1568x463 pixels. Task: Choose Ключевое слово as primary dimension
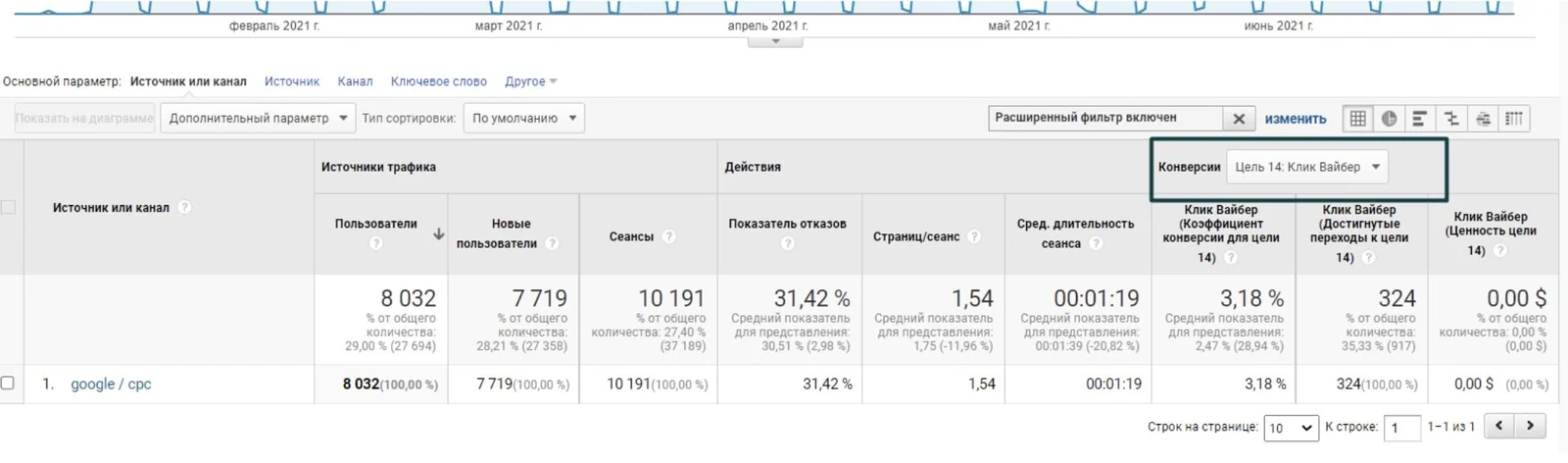click(x=439, y=81)
